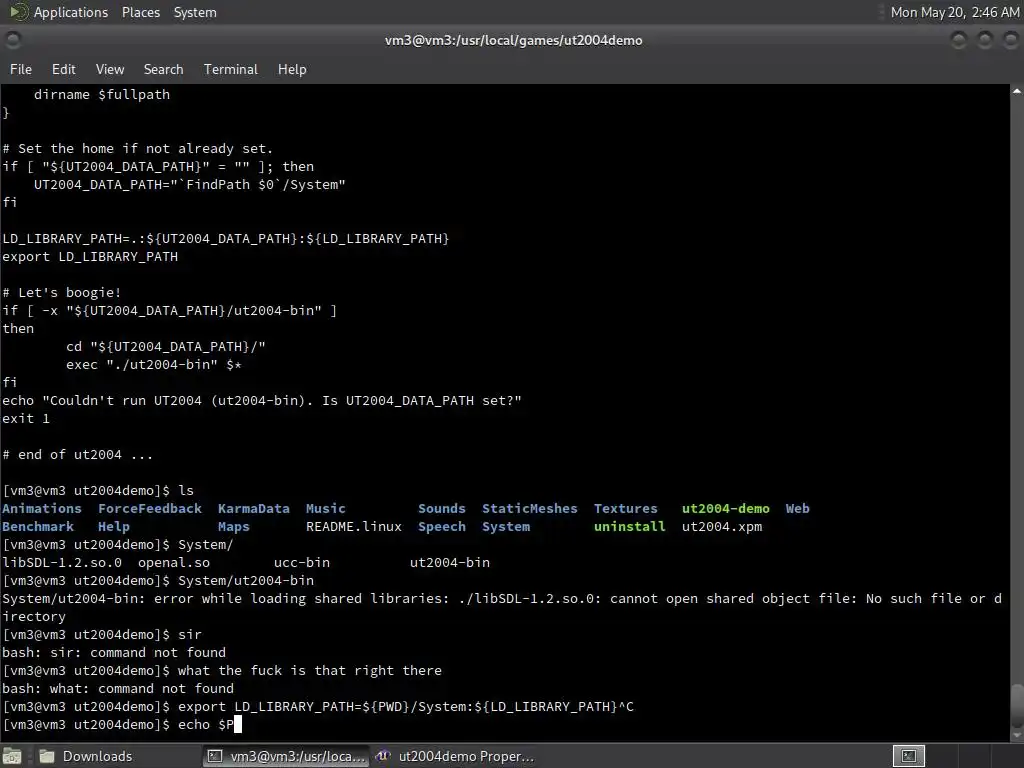Image resolution: width=1024 pixels, height=768 pixels.
Task: Switch to ut2004demo Properties taskbar window
Action: tap(455, 756)
